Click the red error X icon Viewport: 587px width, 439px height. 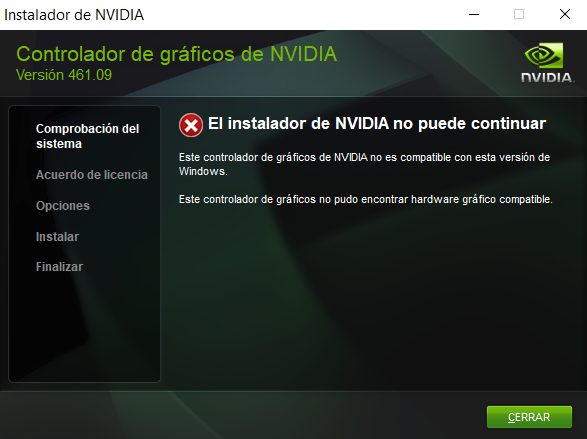tap(191, 125)
